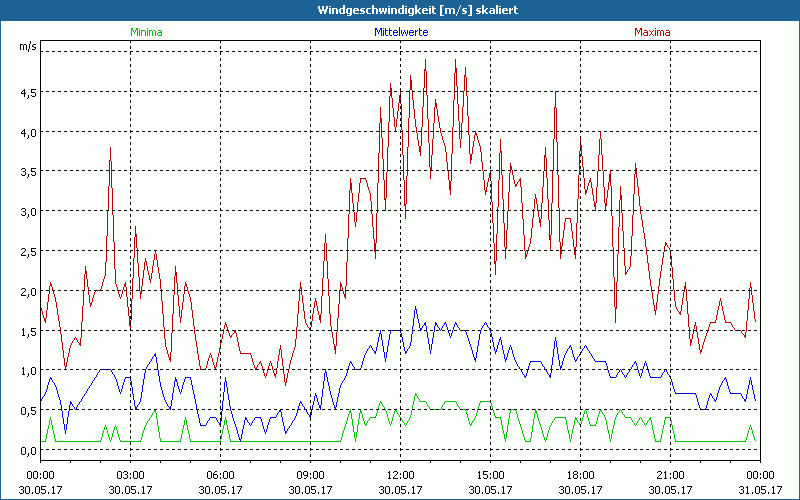The height and width of the screenshot is (500, 800).
Task: Click the 15:00 time axis label
Action: coord(490,475)
